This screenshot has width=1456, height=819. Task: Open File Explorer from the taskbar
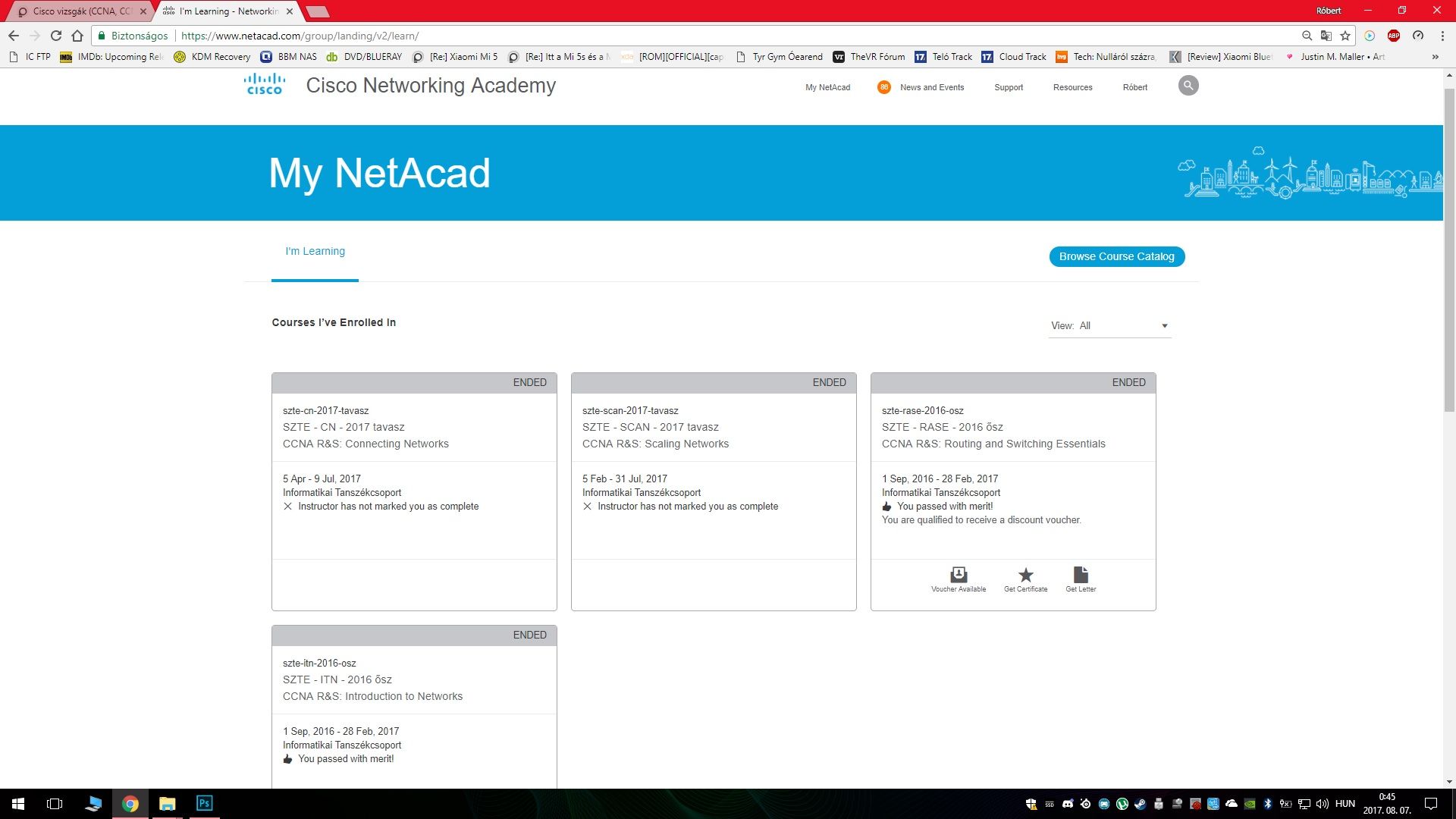[167, 804]
